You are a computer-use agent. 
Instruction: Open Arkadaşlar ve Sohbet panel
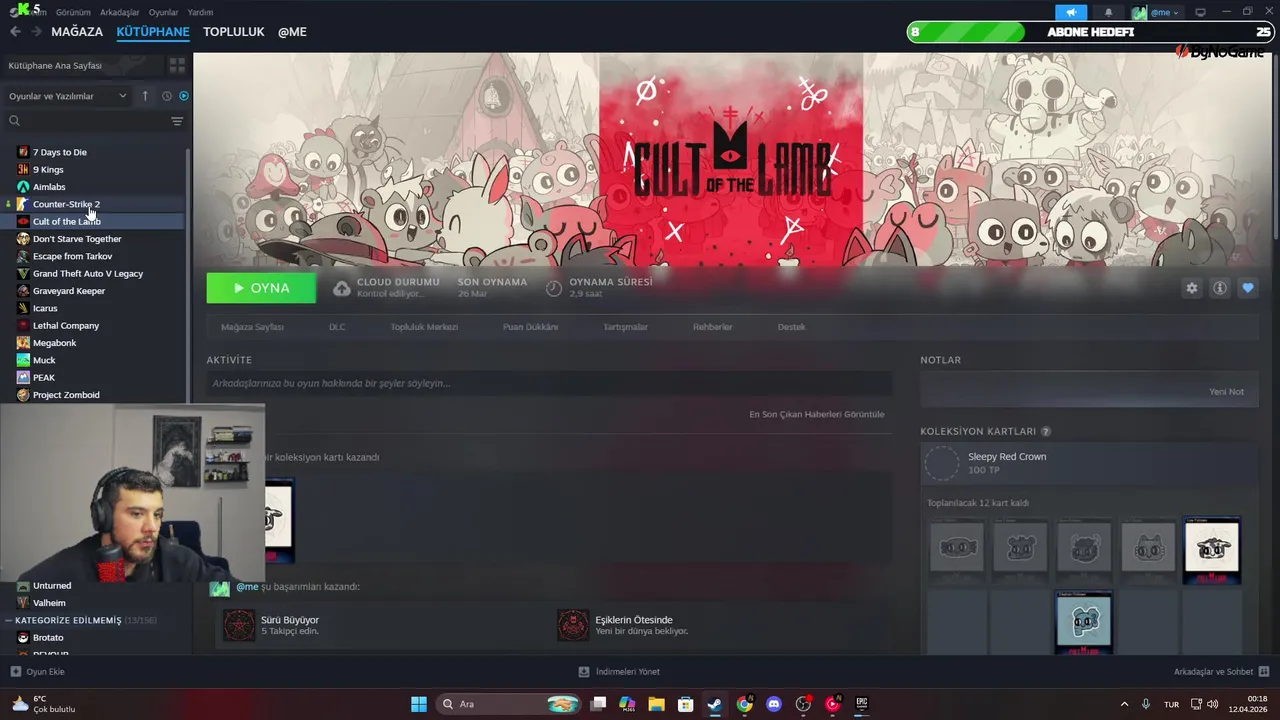[x=1221, y=672]
